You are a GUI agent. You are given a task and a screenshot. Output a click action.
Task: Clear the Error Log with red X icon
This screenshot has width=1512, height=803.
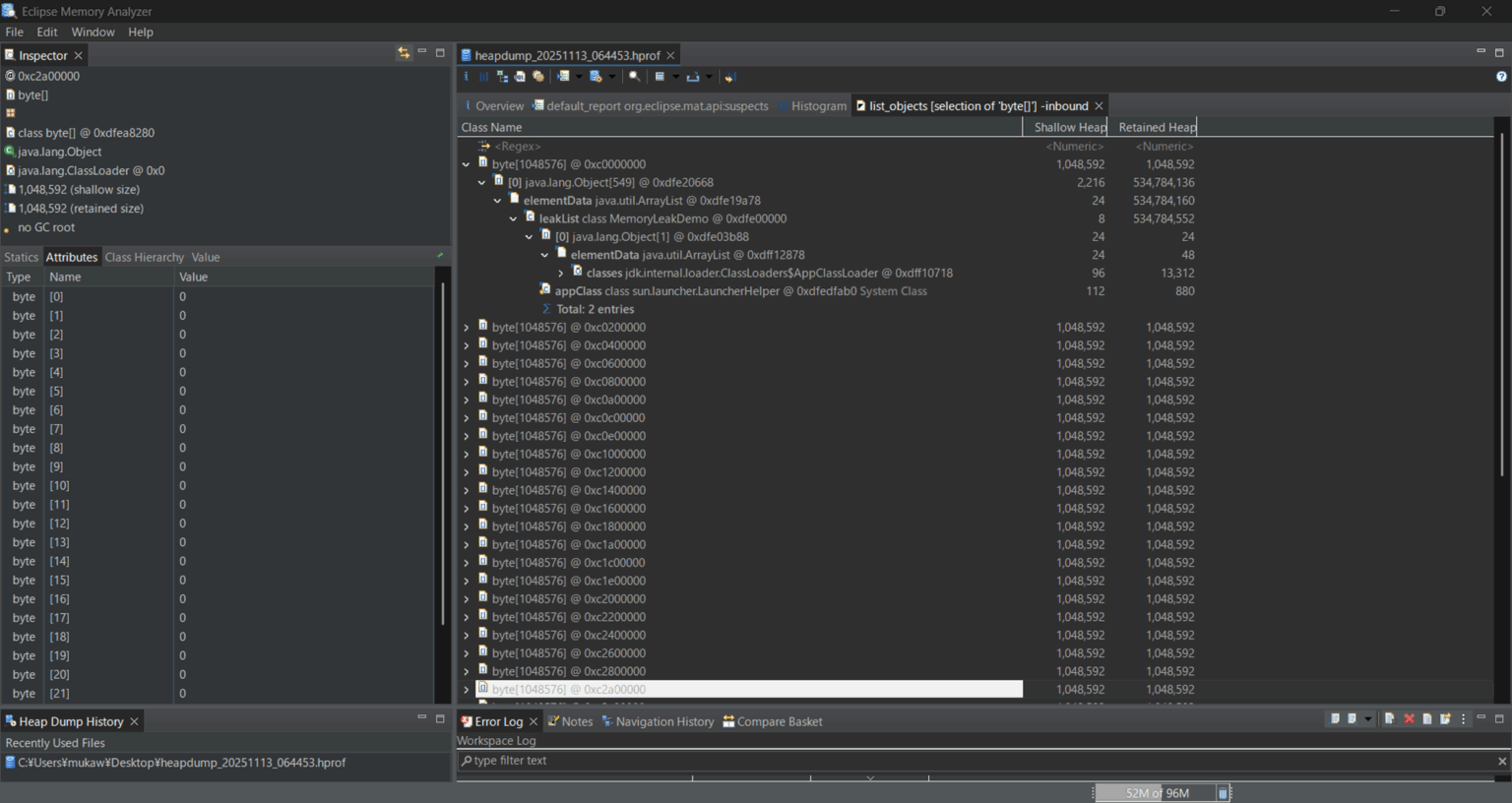pos(1409,719)
